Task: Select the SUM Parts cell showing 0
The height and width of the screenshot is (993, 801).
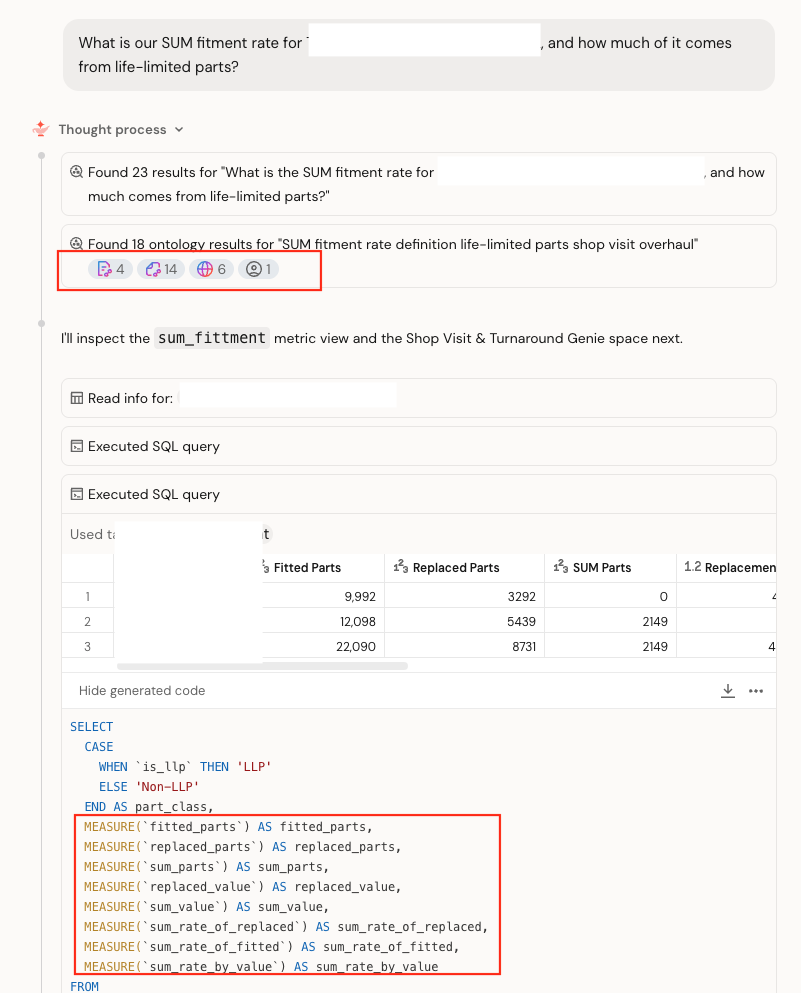Action: [x=610, y=597]
